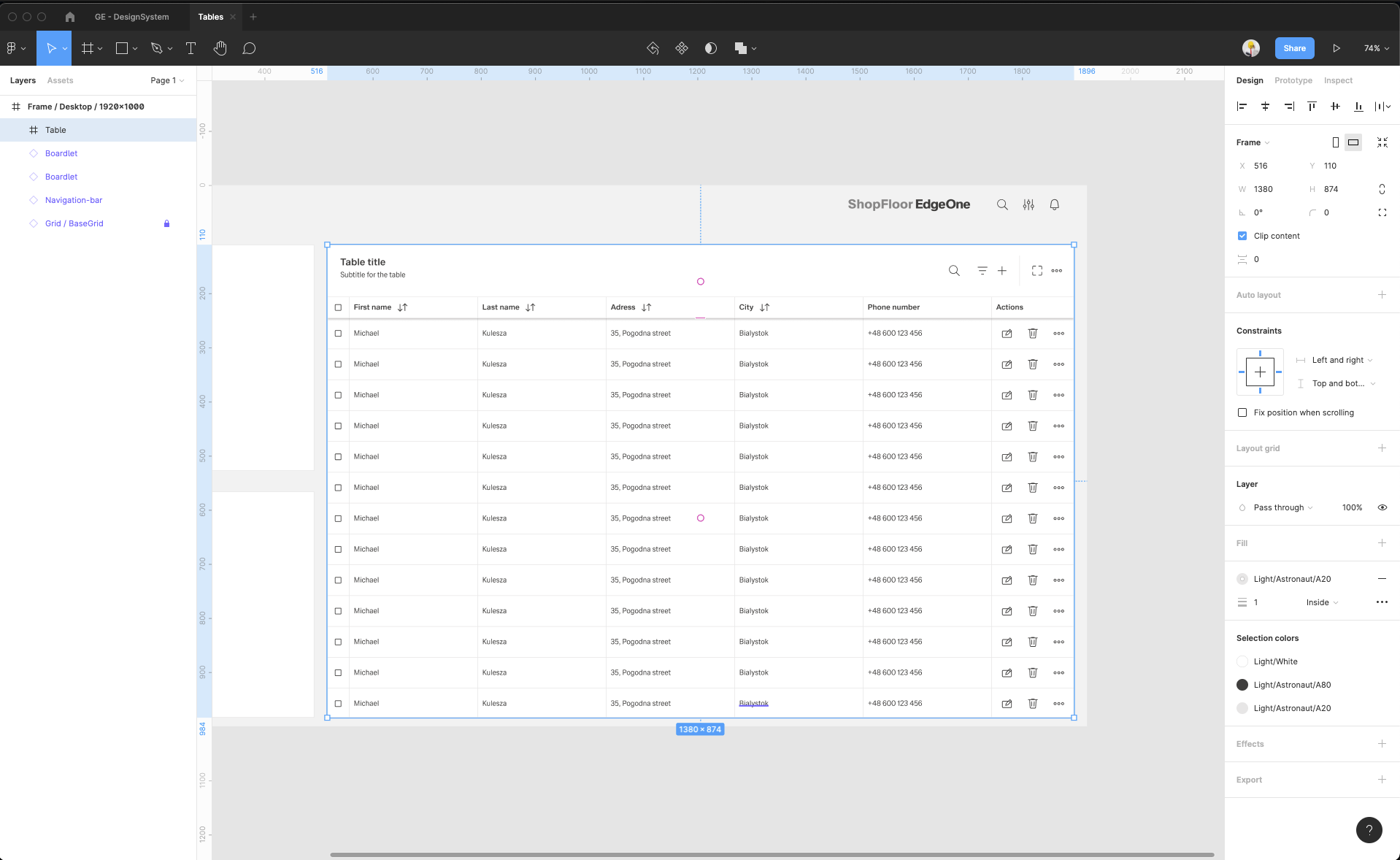
Task: Click the Create component icon
Action: click(681, 48)
